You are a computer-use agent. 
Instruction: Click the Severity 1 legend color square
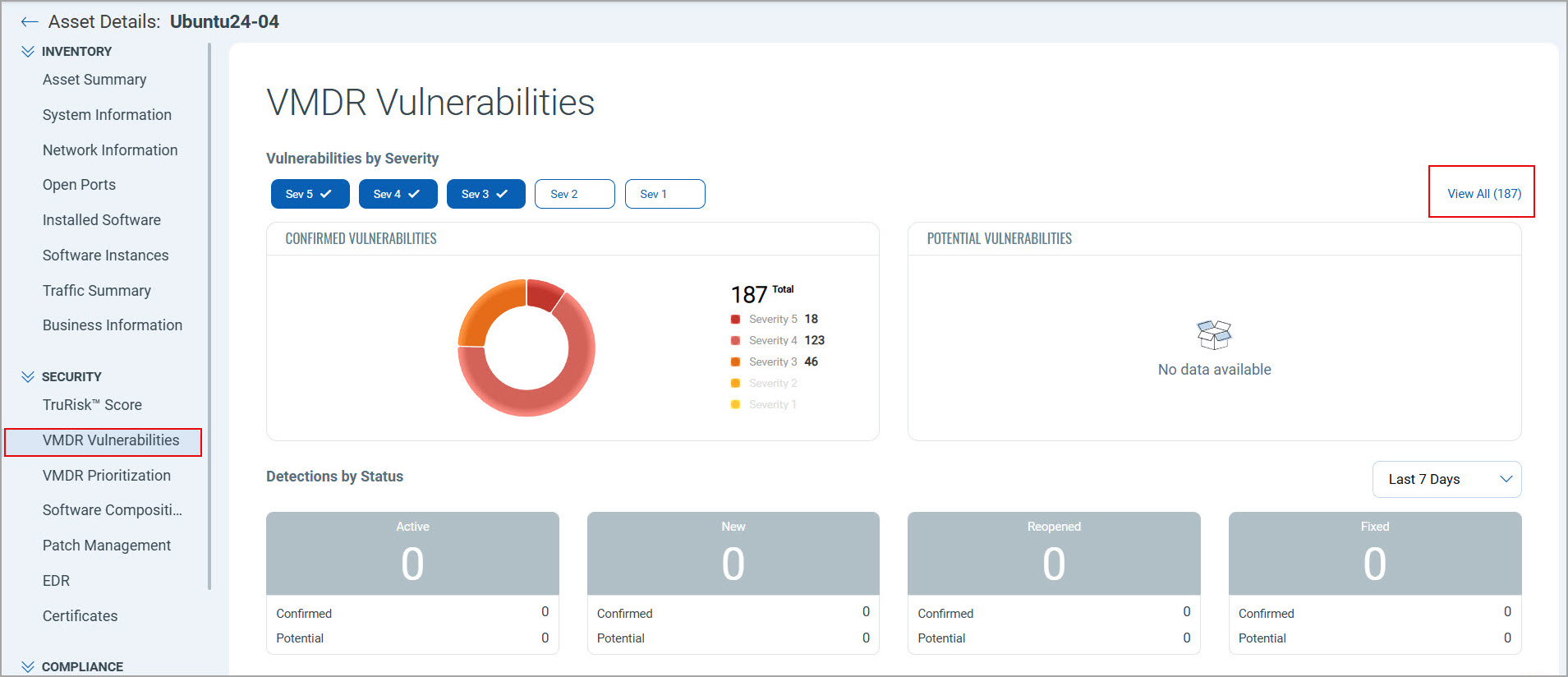click(735, 405)
